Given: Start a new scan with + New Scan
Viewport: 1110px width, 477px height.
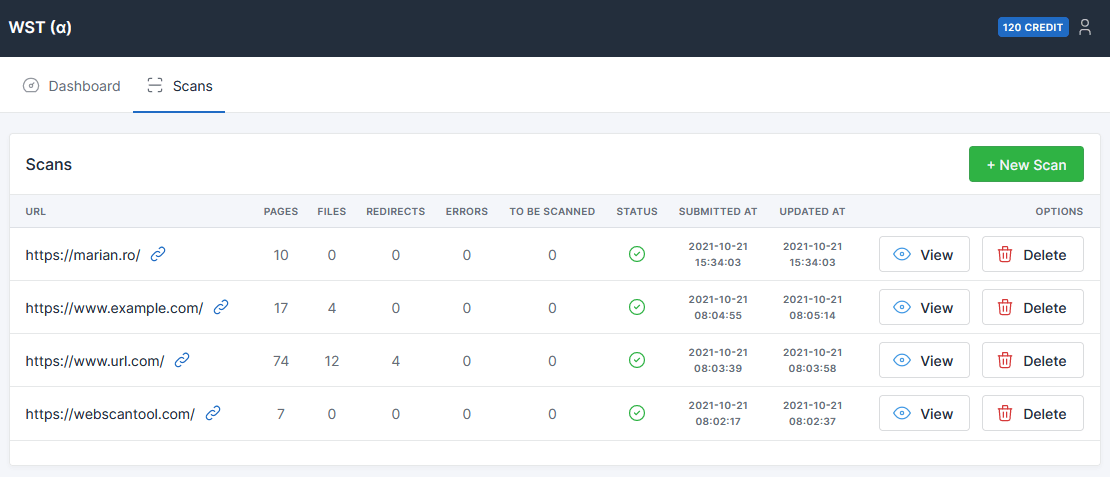Looking at the screenshot, I should pyautogui.click(x=1026, y=164).
